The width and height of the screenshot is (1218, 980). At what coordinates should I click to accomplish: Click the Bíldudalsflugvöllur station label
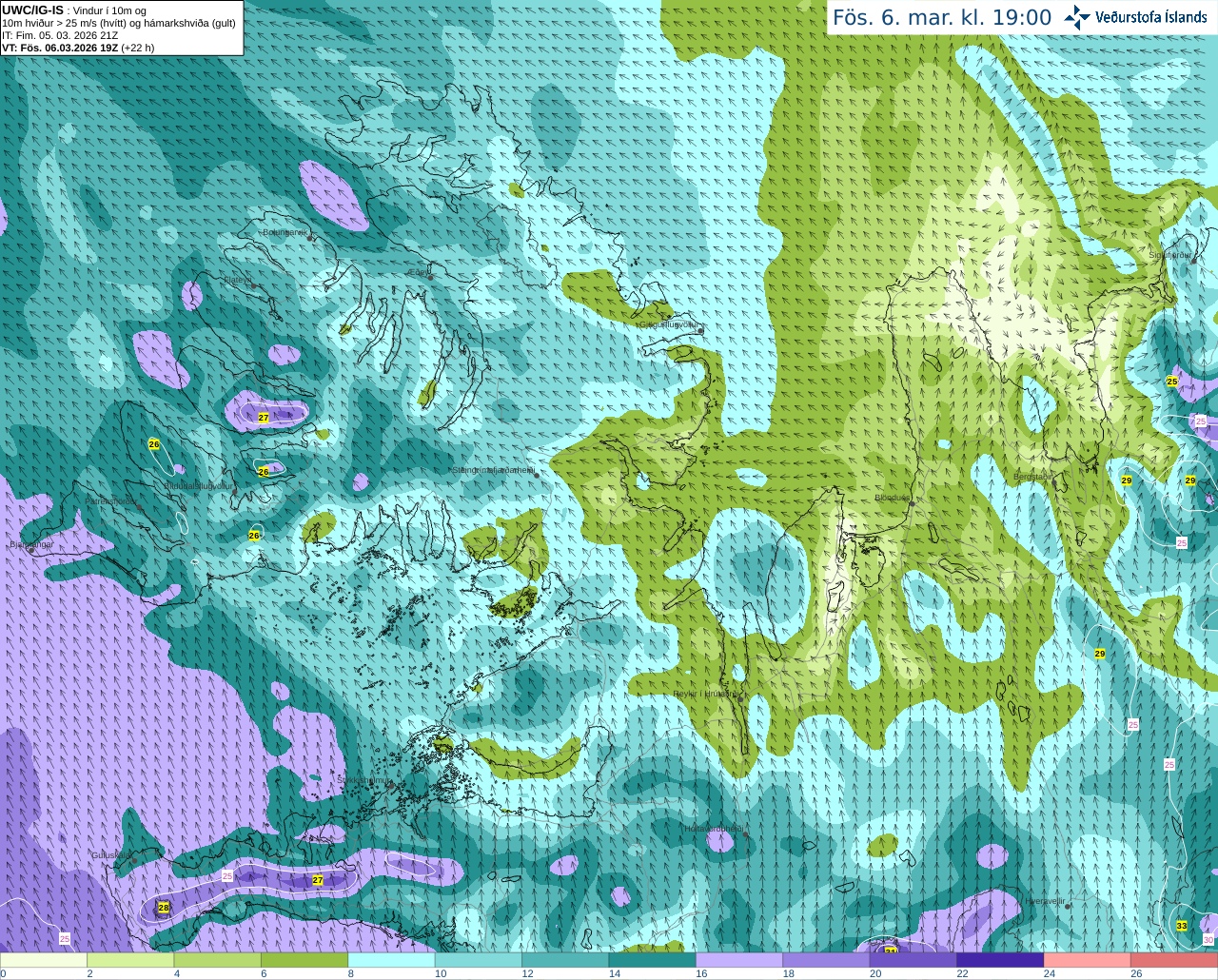coord(199,485)
